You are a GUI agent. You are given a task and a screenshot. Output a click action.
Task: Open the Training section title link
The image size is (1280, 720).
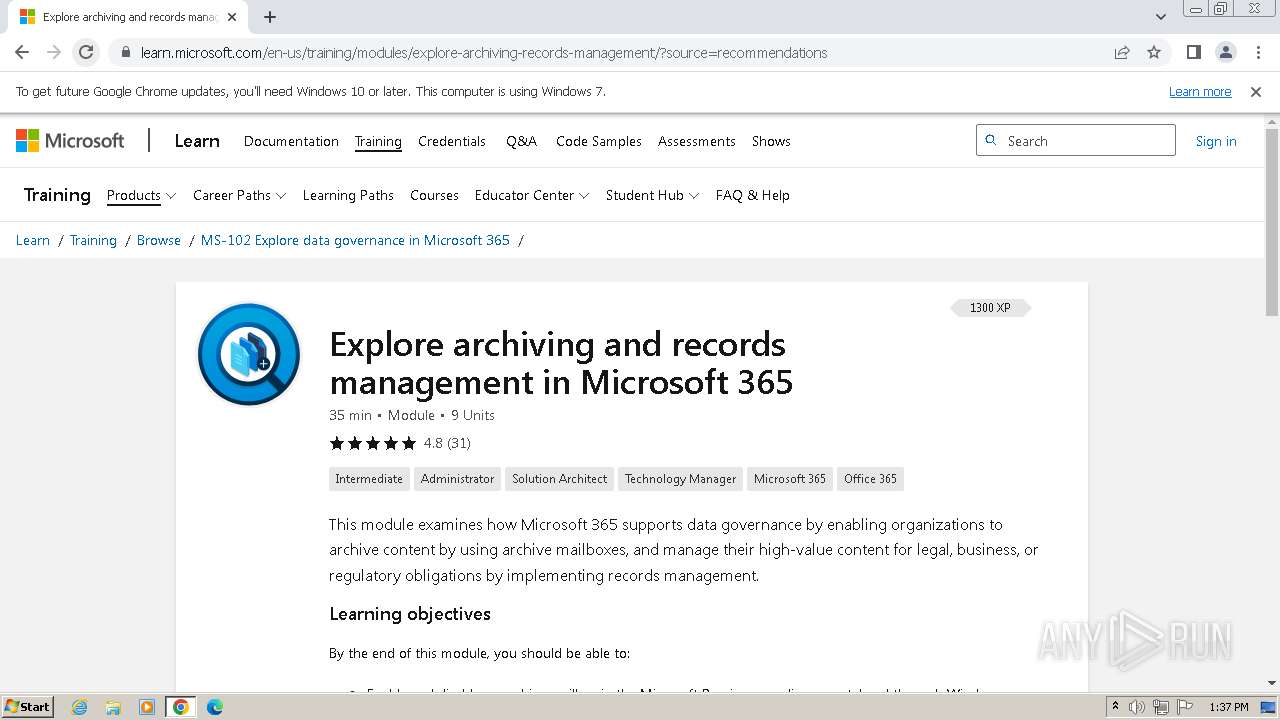pos(57,195)
